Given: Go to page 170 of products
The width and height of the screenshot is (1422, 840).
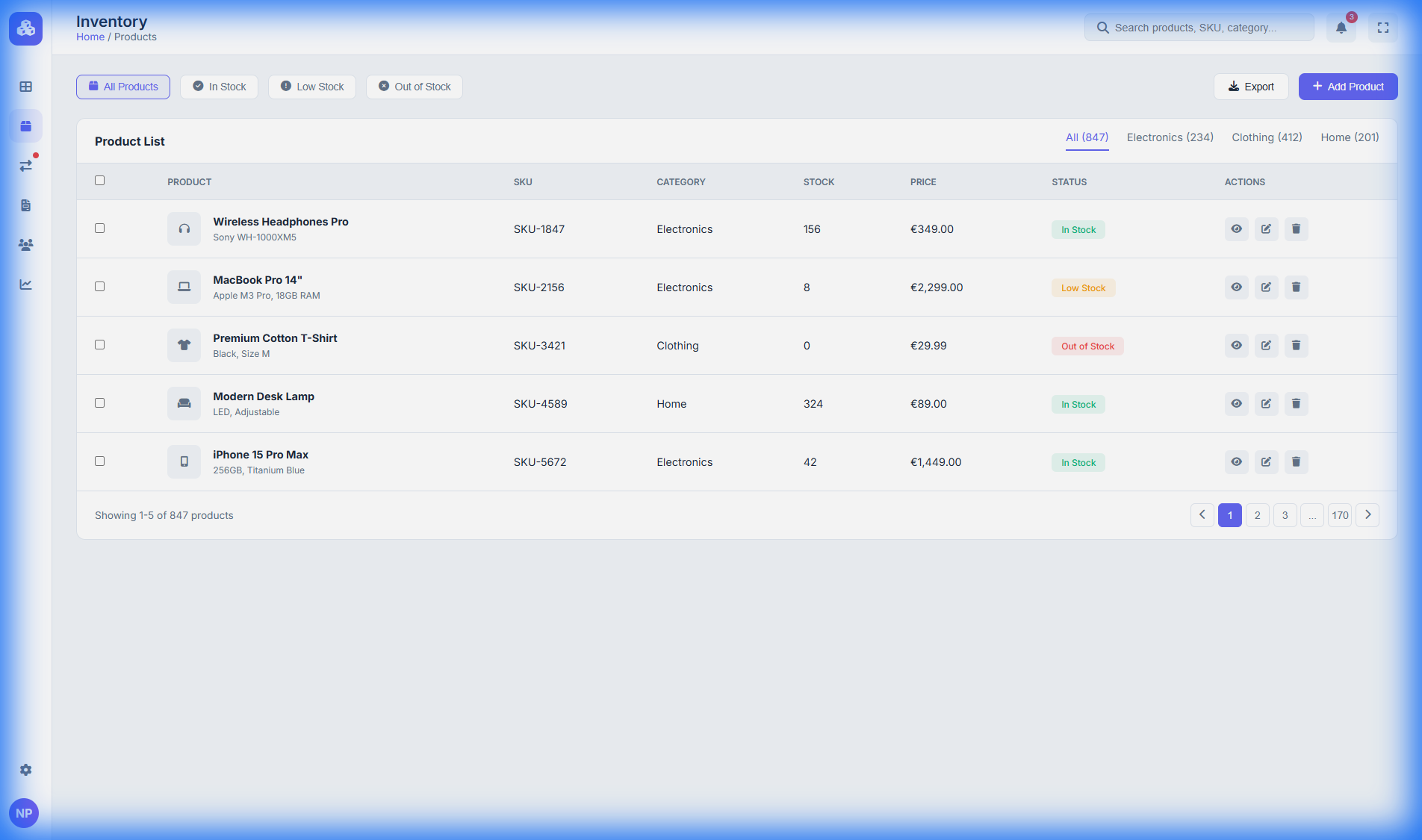Looking at the screenshot, I should point(1339,515).
